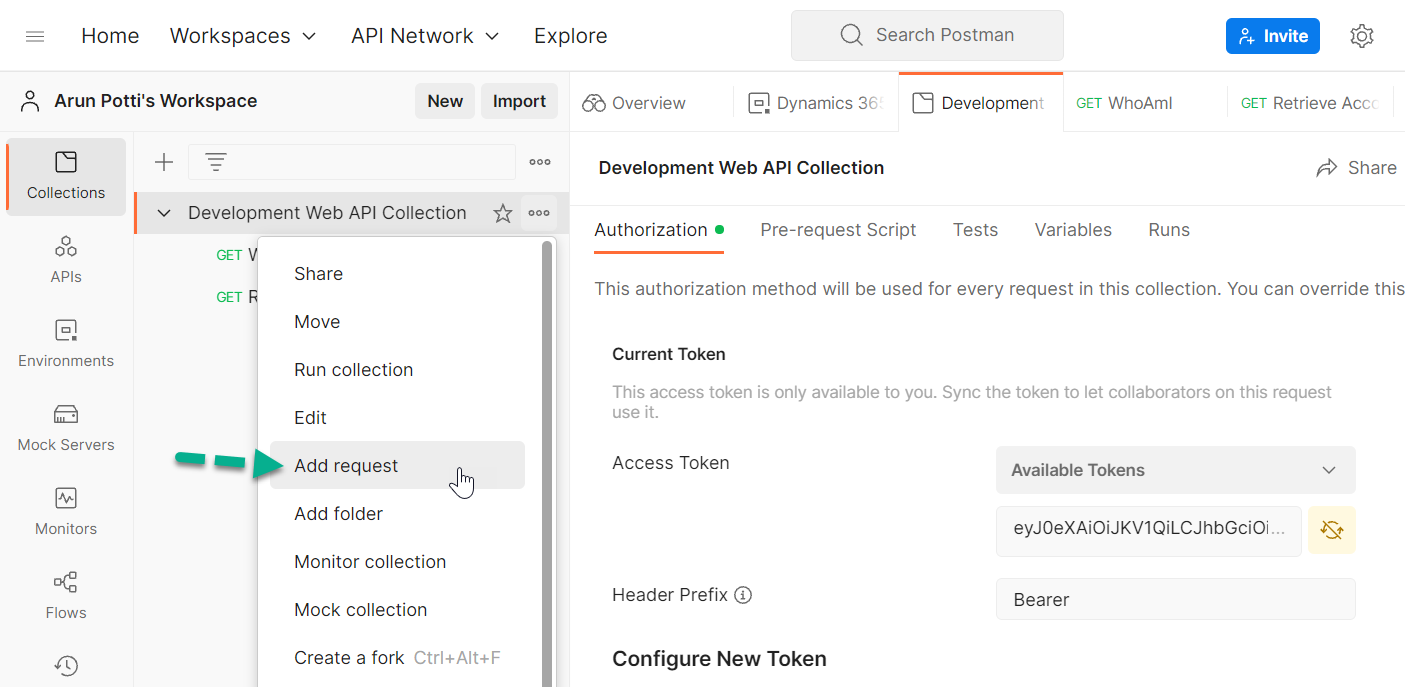1405x687 pixels.
Task: Select Flows in the sidebar
Action: point(65,595)
